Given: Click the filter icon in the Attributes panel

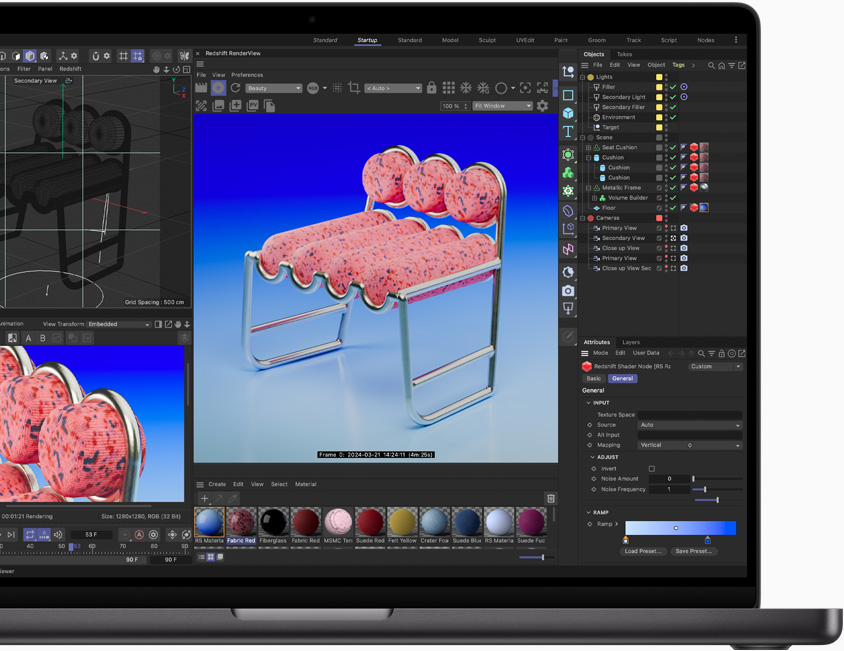Looking at the screenshot, I should point(712,353).
